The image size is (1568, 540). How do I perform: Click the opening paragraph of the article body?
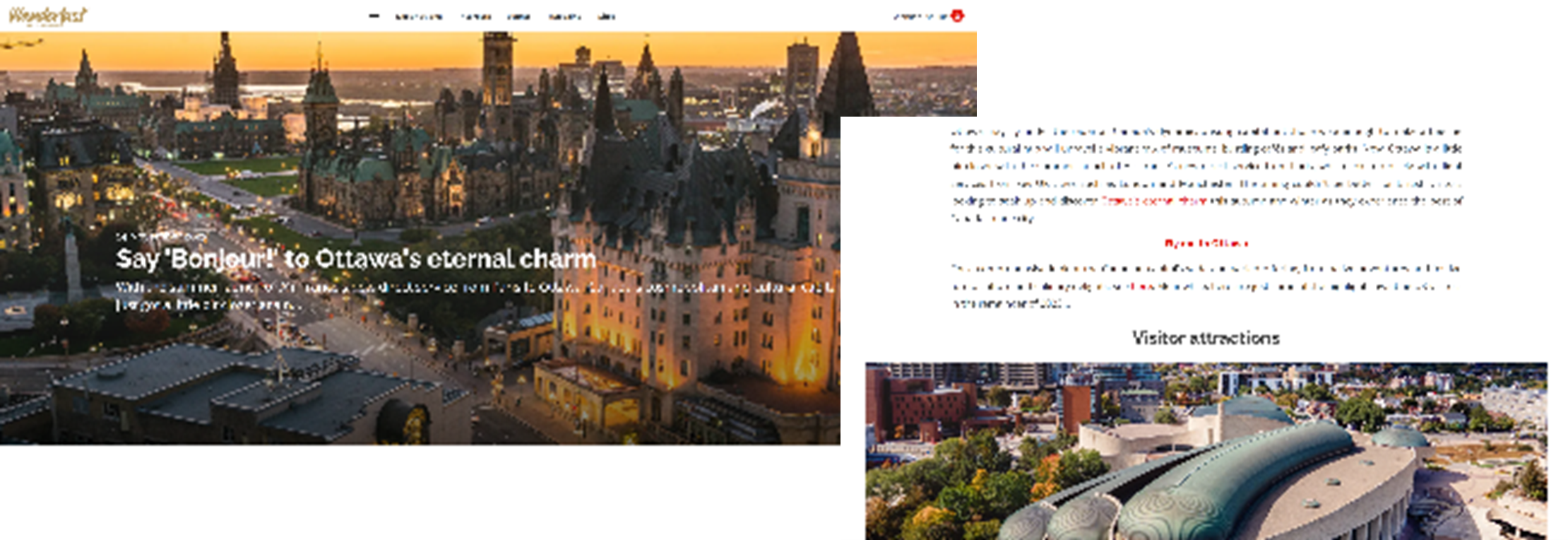[x=1206, y=175]
